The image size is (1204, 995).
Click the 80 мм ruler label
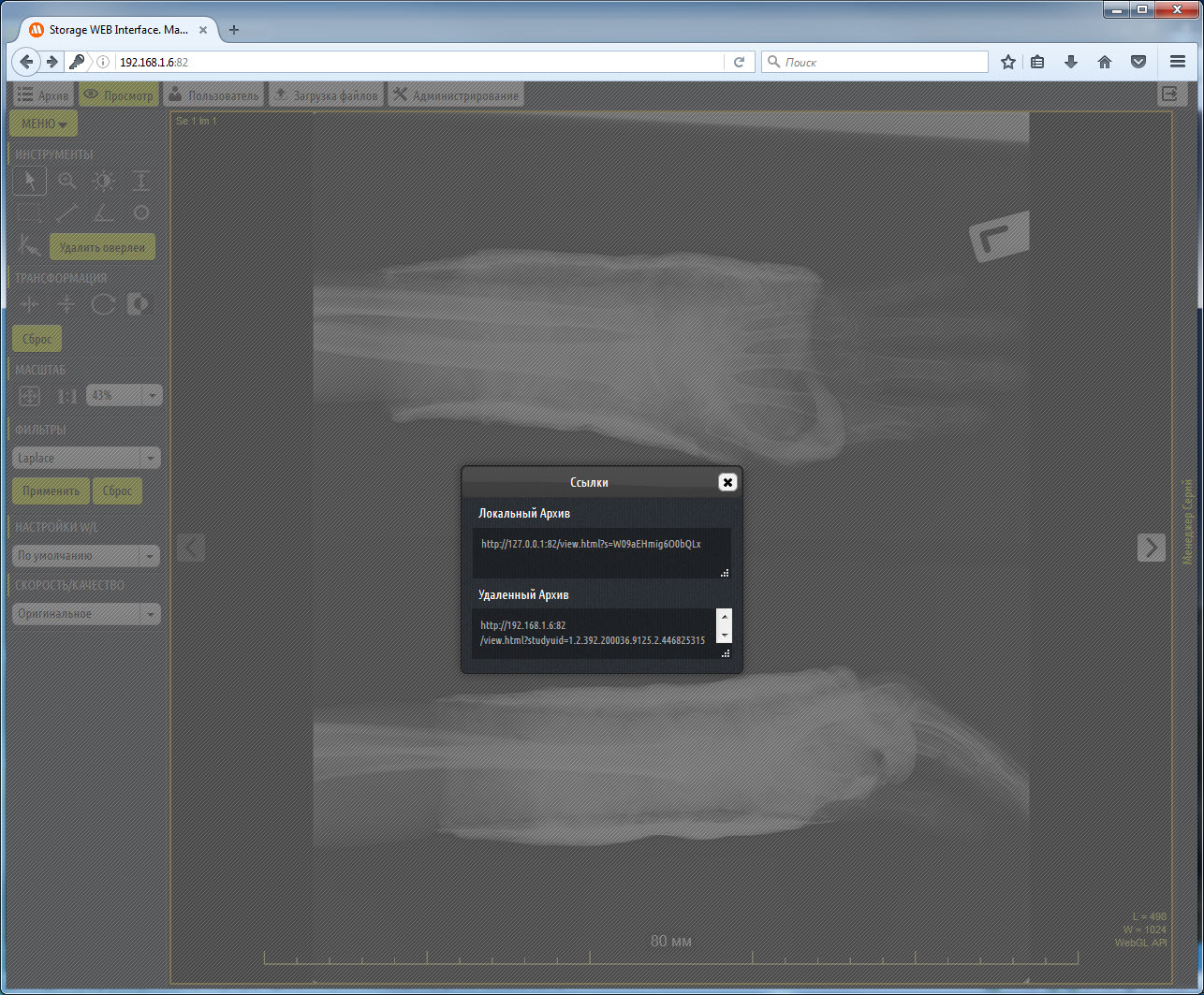pyautogui.click(x=671, y=941)
